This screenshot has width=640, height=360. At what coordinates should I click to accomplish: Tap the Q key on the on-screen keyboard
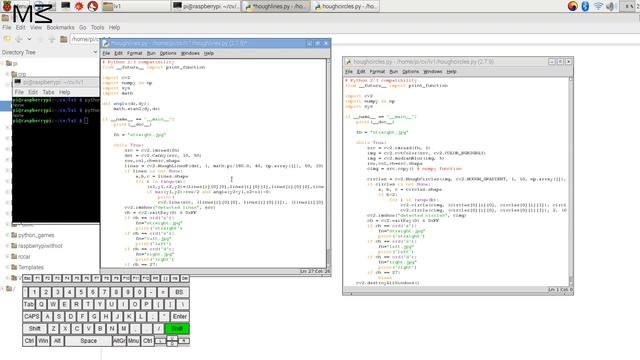click(41, 304)
